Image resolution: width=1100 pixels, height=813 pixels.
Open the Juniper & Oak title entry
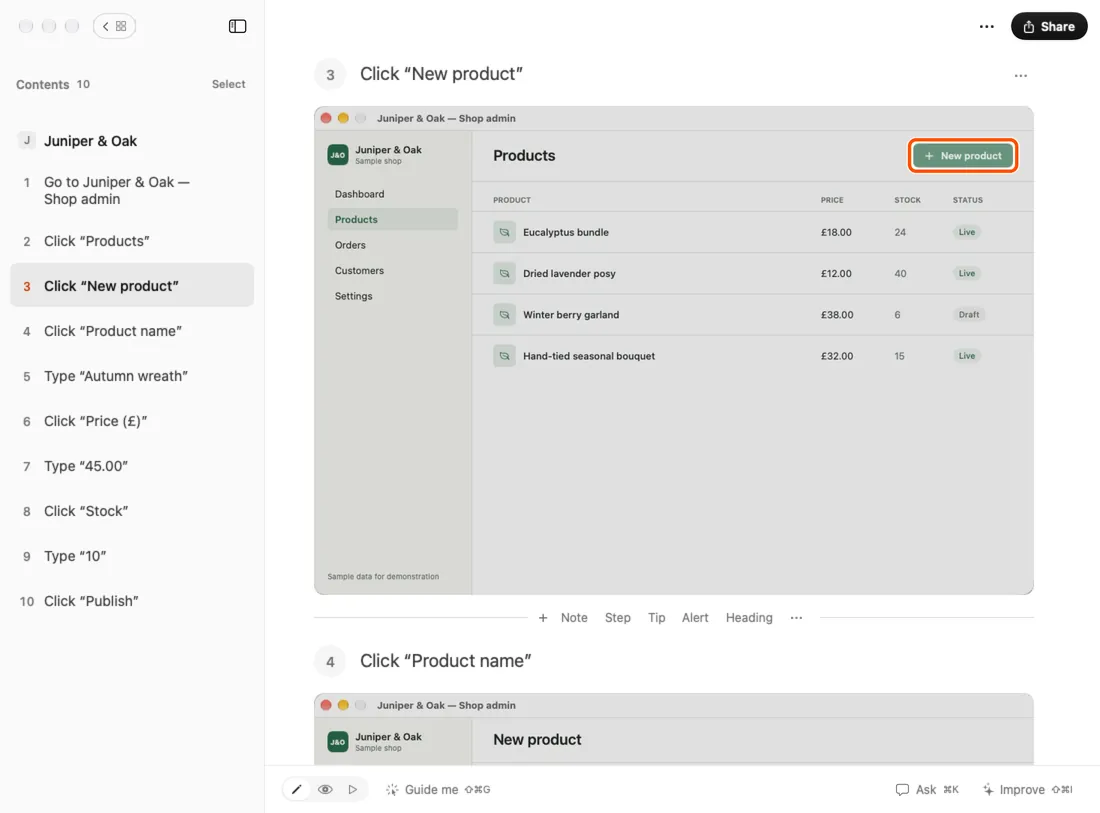point(132,141)
